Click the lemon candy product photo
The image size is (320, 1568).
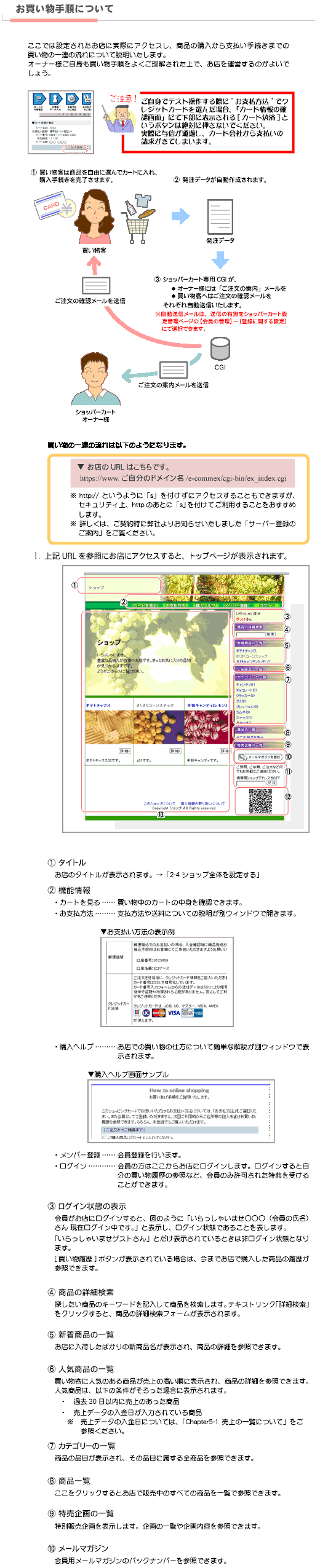click(x=207, y=727)
